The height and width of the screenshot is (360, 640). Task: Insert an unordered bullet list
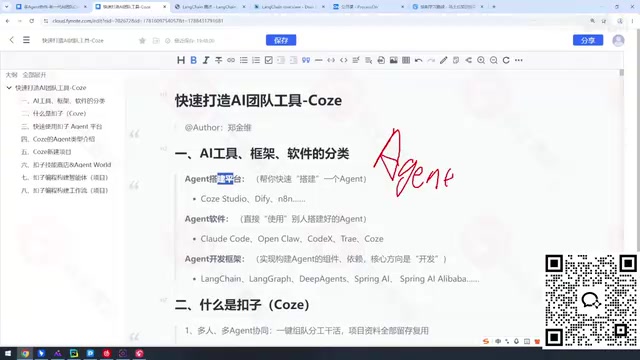pos(244,60)
